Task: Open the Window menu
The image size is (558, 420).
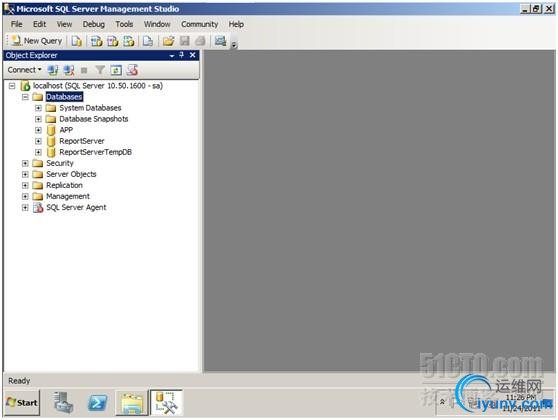Action: (157, 24)
